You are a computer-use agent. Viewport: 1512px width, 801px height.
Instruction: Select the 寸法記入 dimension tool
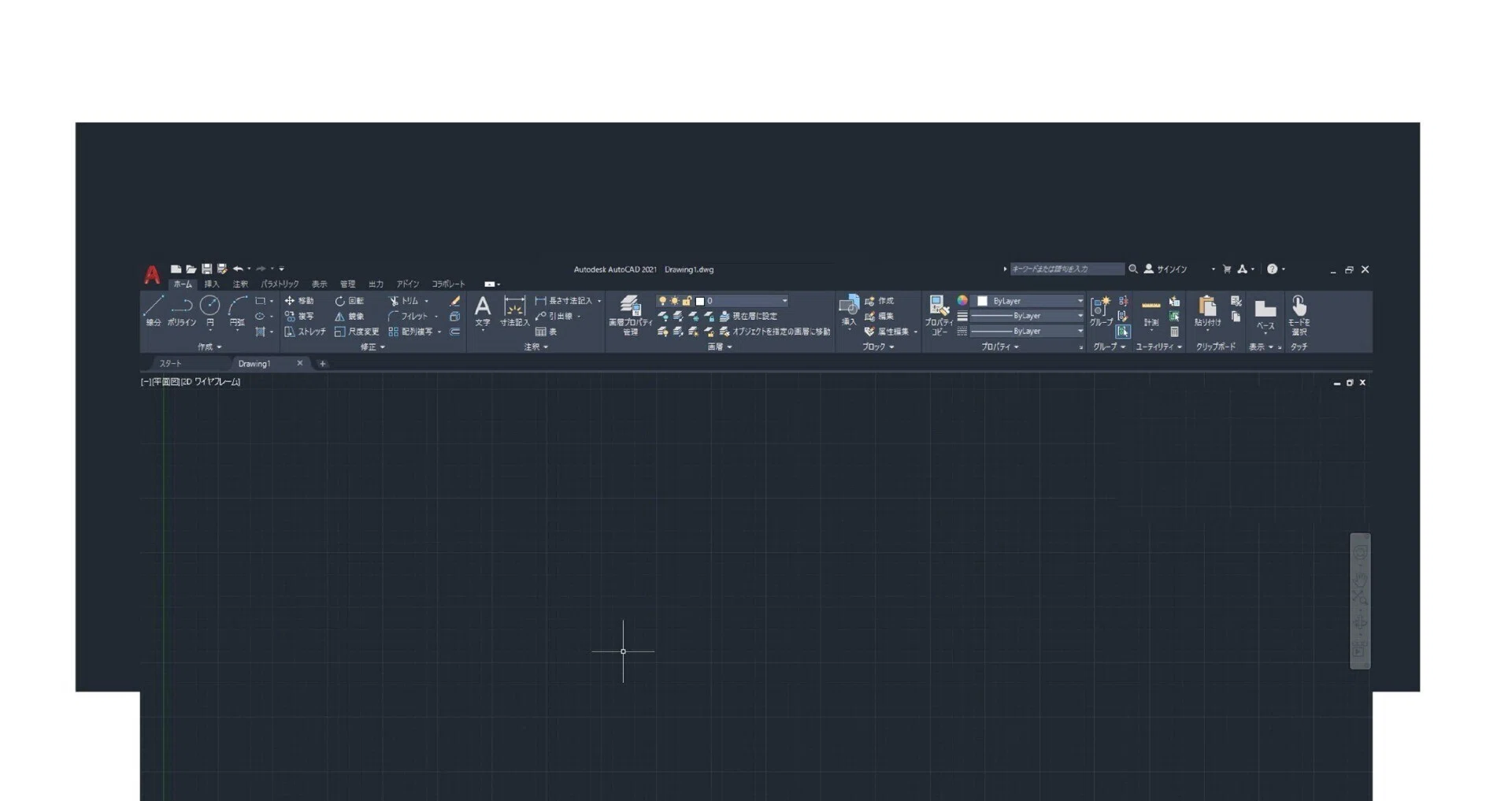tap(515, 311)
